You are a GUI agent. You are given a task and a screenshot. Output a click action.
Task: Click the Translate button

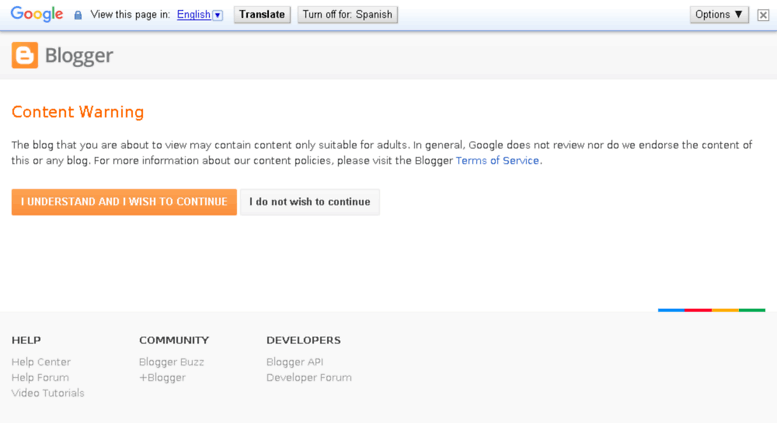[x=262, y=14]
